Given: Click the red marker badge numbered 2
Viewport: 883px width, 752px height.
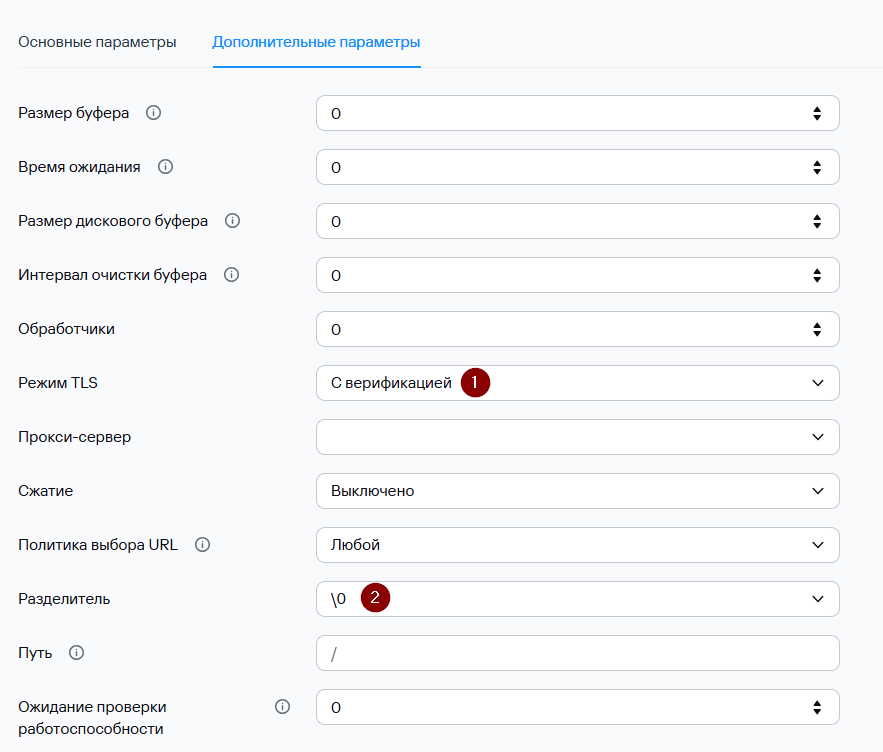Looking at the screenshot, I should [x=375, y=599].
